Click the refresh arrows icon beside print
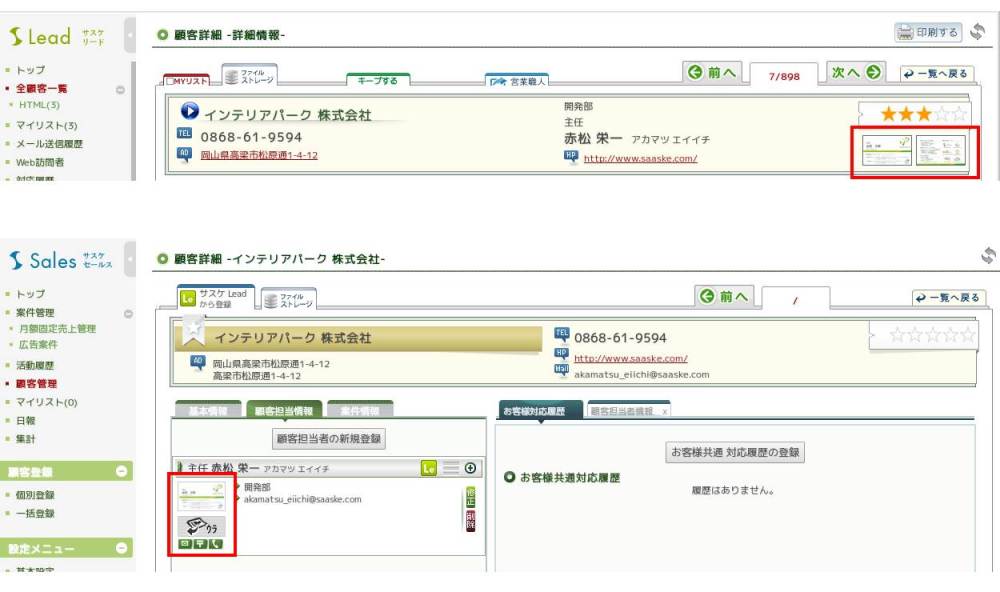The height and width of the screenshot is (592, 1000). [977, 32]
